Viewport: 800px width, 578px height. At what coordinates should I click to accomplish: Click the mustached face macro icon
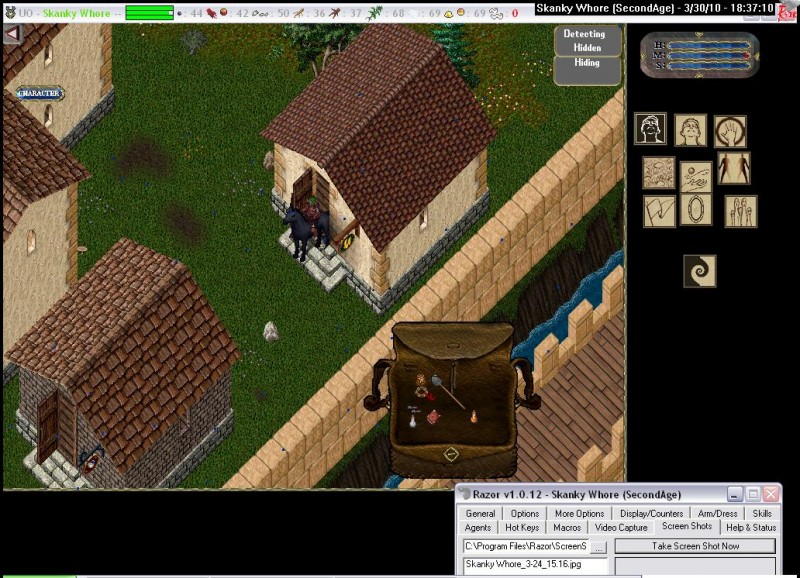(x=651, y=129)
